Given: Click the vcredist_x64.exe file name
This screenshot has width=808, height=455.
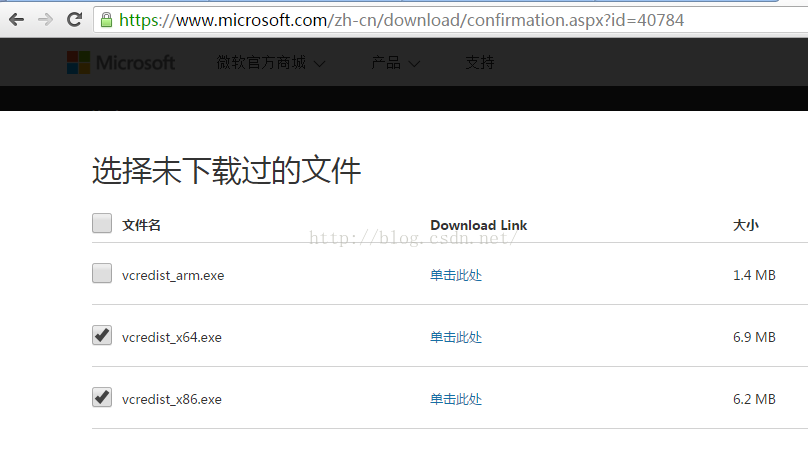Looking at the screenshot, I should pos(172,338).
